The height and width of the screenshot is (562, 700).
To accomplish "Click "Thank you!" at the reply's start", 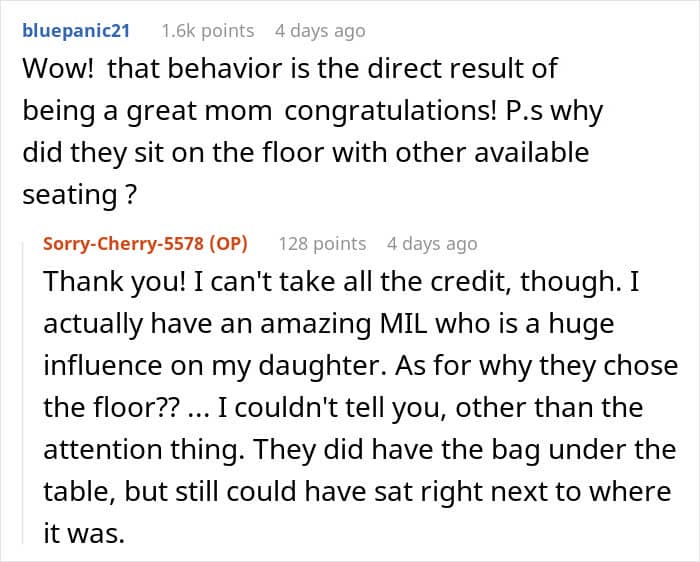I will (100, 282).
